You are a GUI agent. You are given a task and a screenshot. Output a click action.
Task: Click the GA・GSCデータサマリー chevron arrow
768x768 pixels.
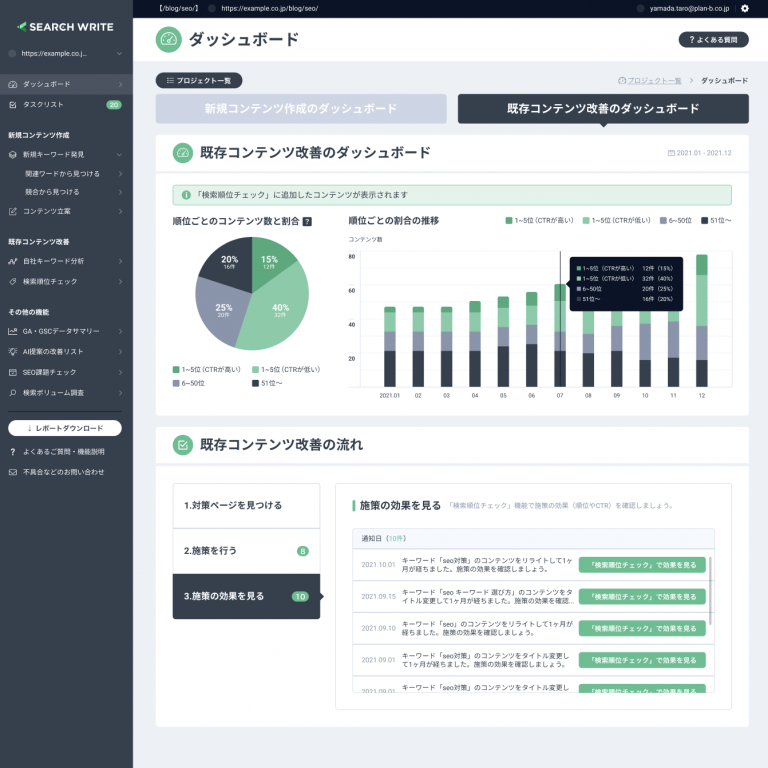(x=120, y=332)
